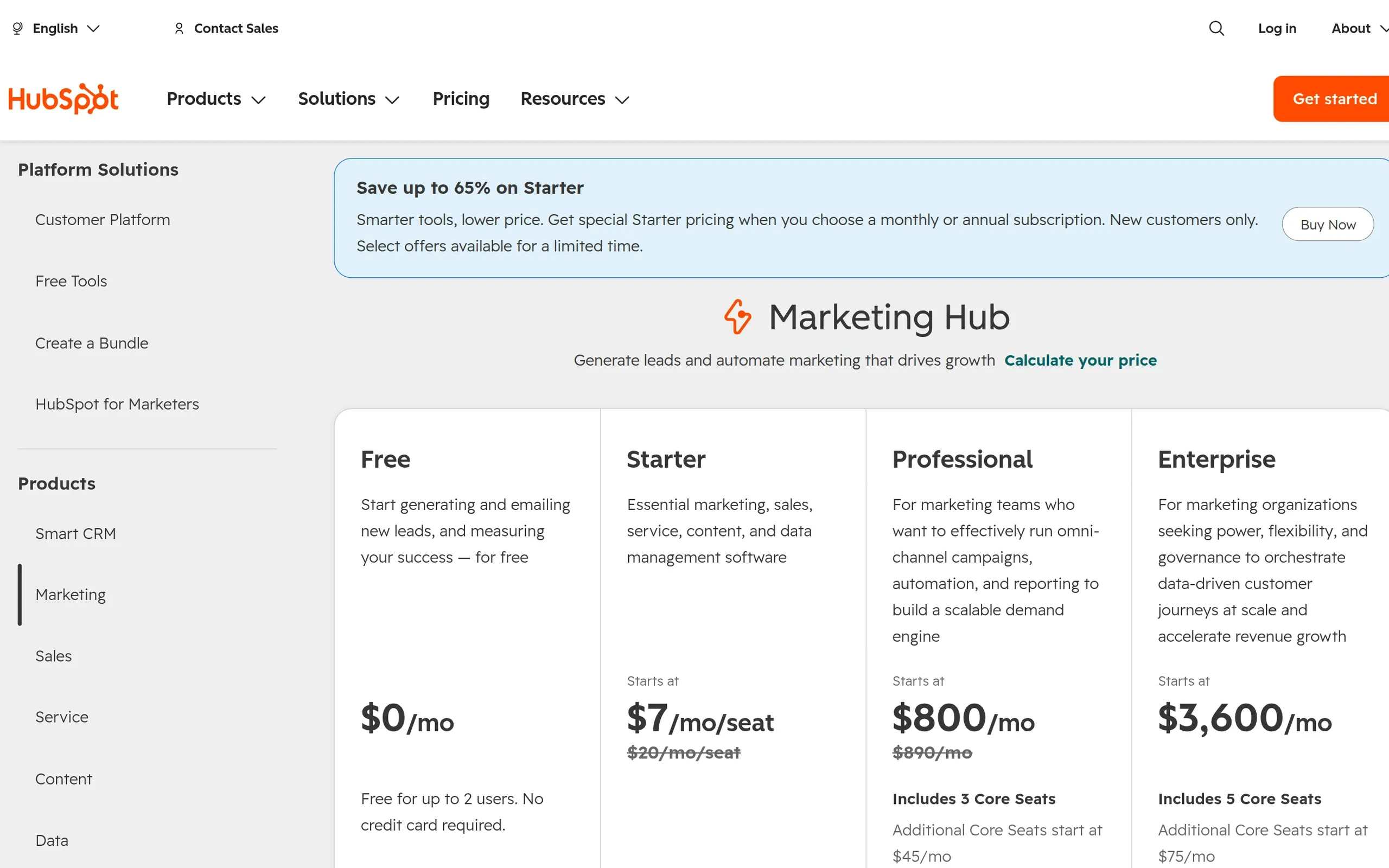Click the Marketing Hub bolt icon

click(737, 317)
